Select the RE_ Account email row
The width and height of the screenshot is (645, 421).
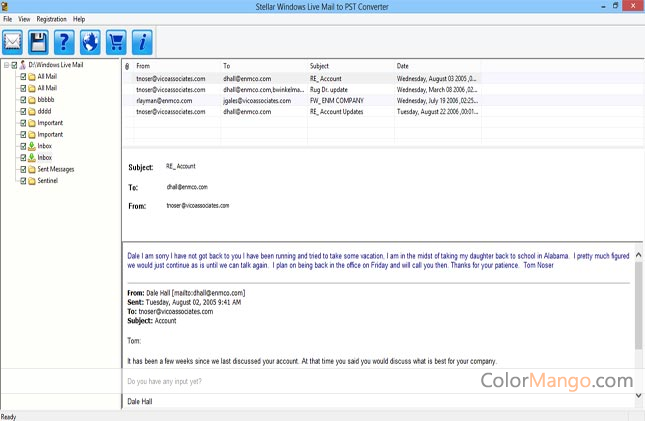302,79
